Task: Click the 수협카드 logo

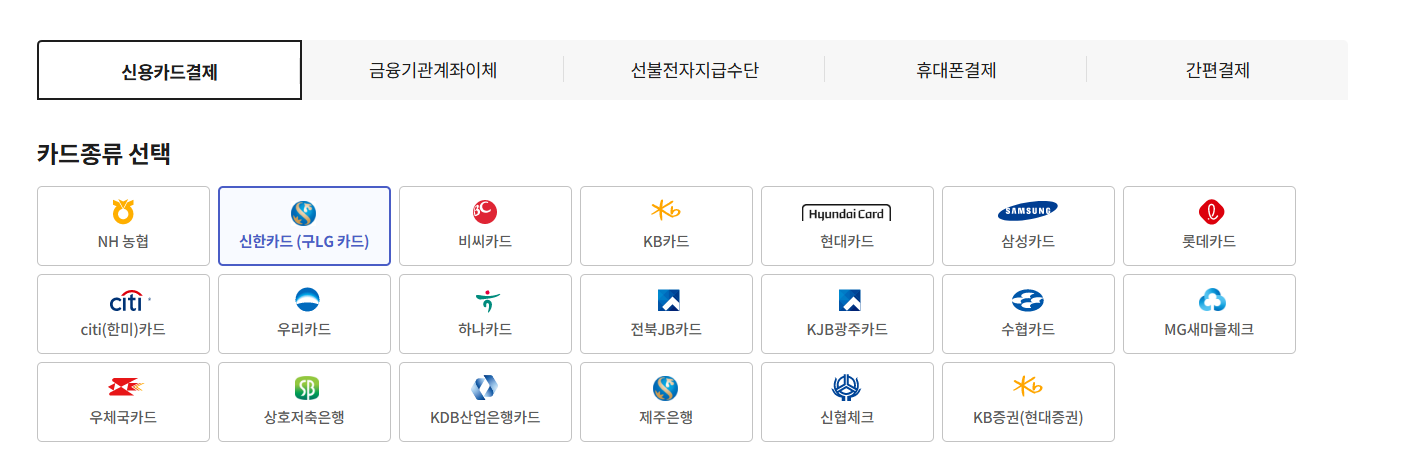Action: pyautogui.click(x=1028, y=300)
